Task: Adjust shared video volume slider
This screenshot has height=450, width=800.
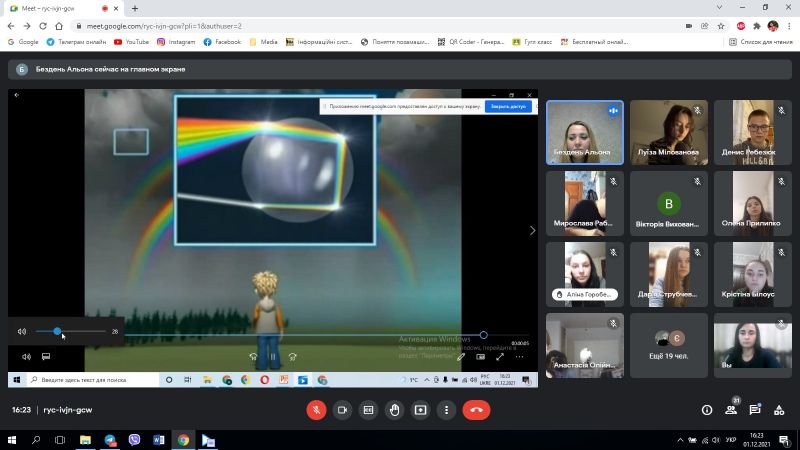Action: [x=71, y=331]
